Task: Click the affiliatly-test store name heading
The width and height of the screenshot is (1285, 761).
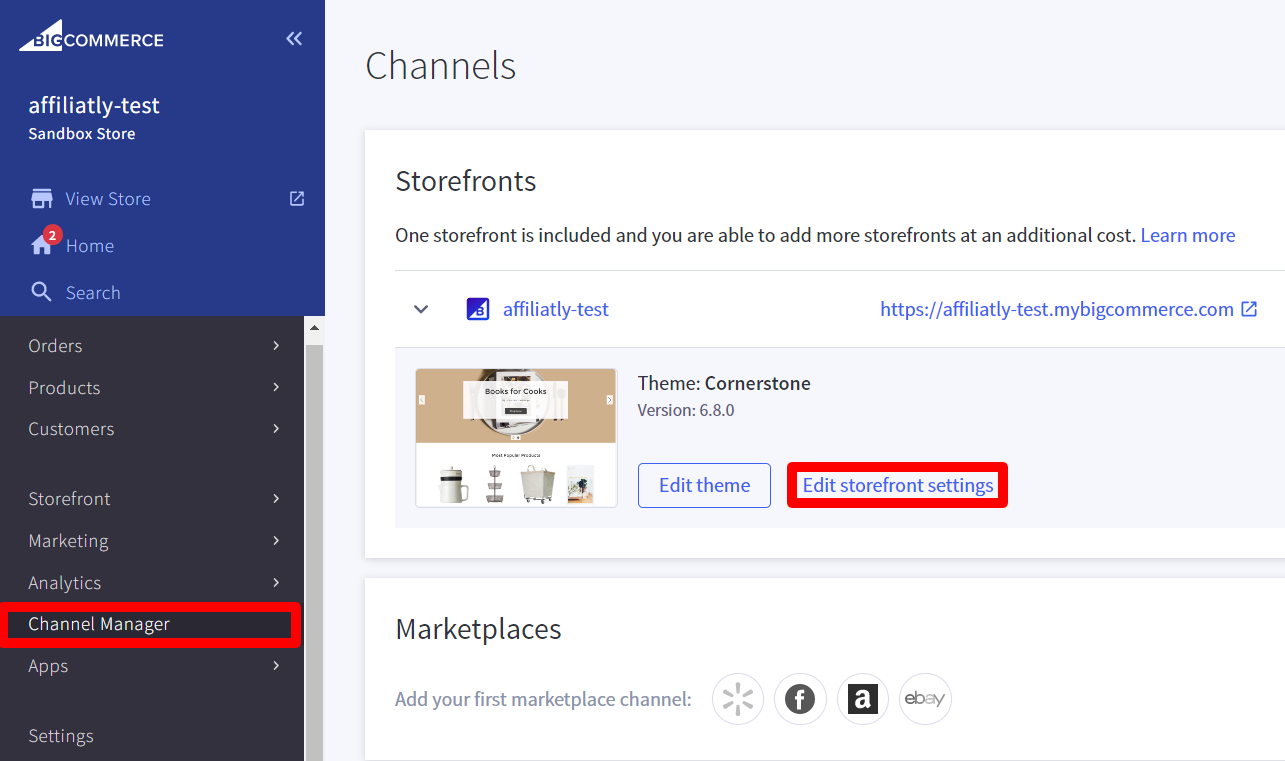Action: (94, 105)
